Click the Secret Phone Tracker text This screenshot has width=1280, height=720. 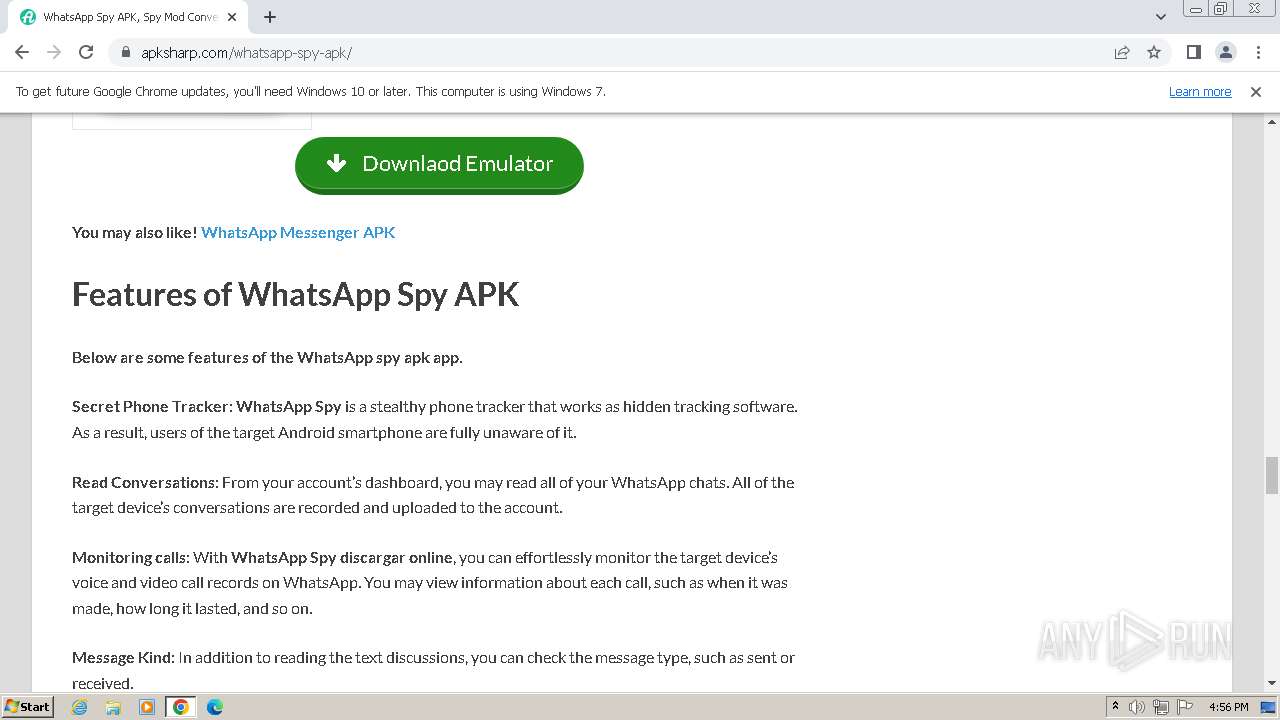click(152, 407)
